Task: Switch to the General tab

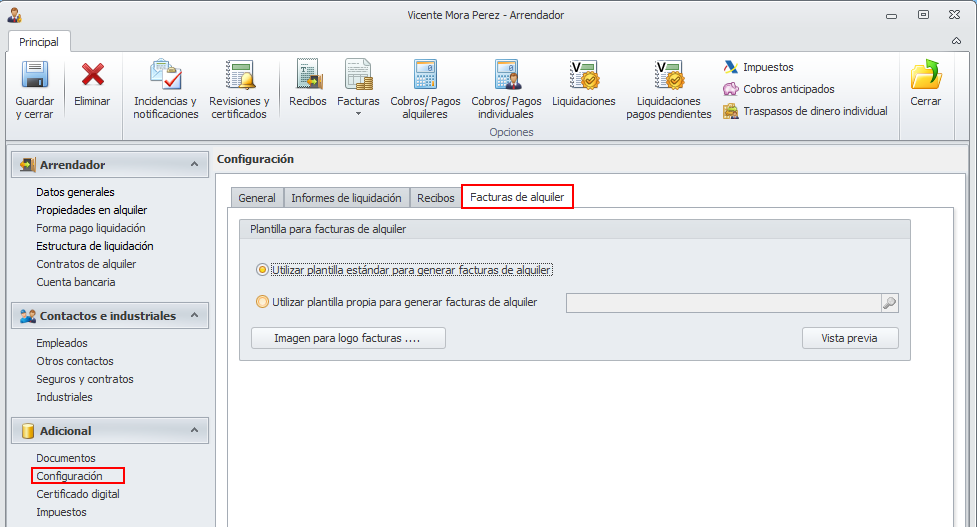Action: click(x=257, y=197)
